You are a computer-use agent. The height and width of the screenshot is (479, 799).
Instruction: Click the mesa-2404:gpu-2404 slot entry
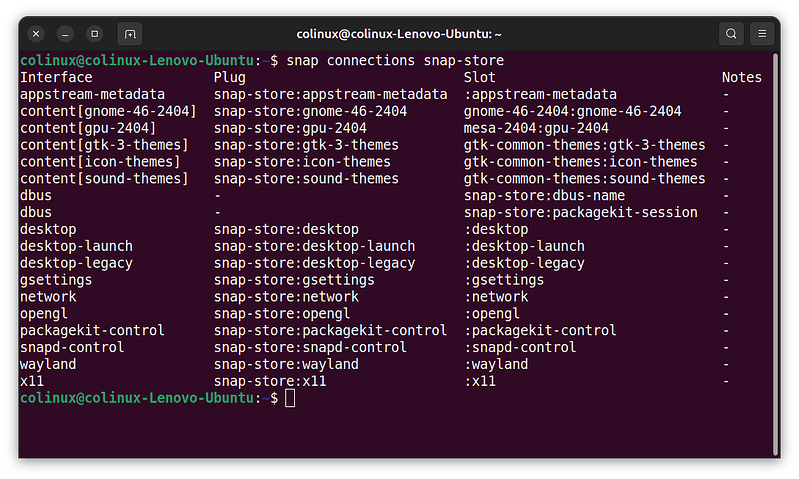tap(536, 128)
